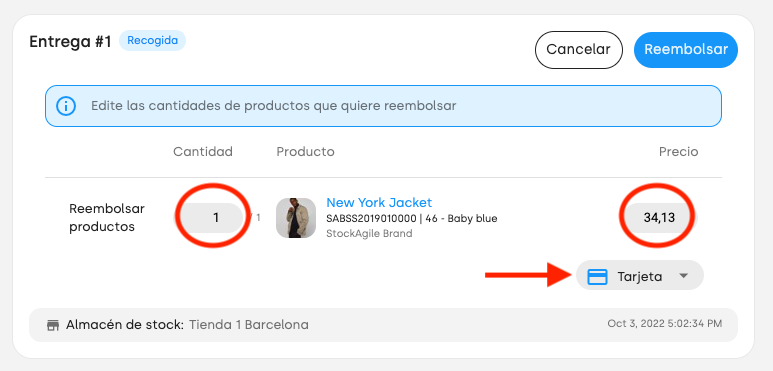The height and width of the screenshot is (371, 773).
Task: Click the Recogida status badge
Action: pos(152,40)
